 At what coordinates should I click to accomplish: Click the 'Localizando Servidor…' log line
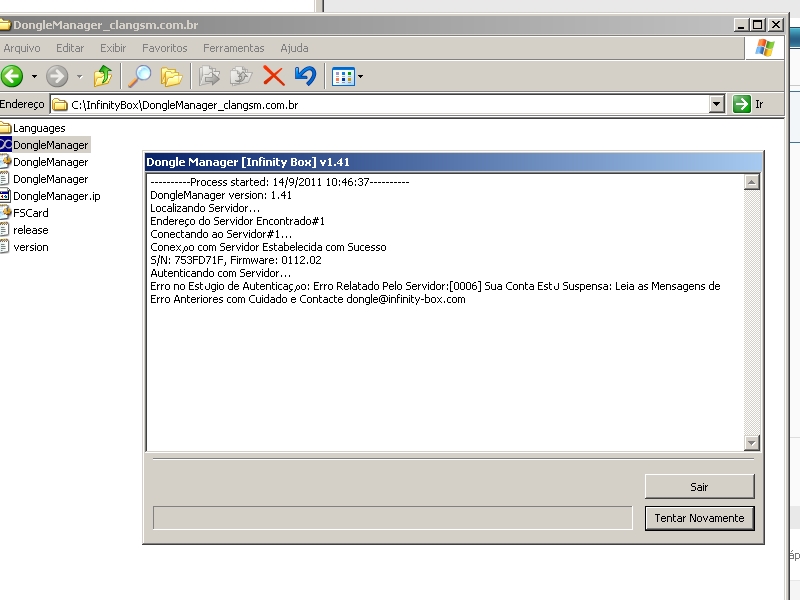205,208
